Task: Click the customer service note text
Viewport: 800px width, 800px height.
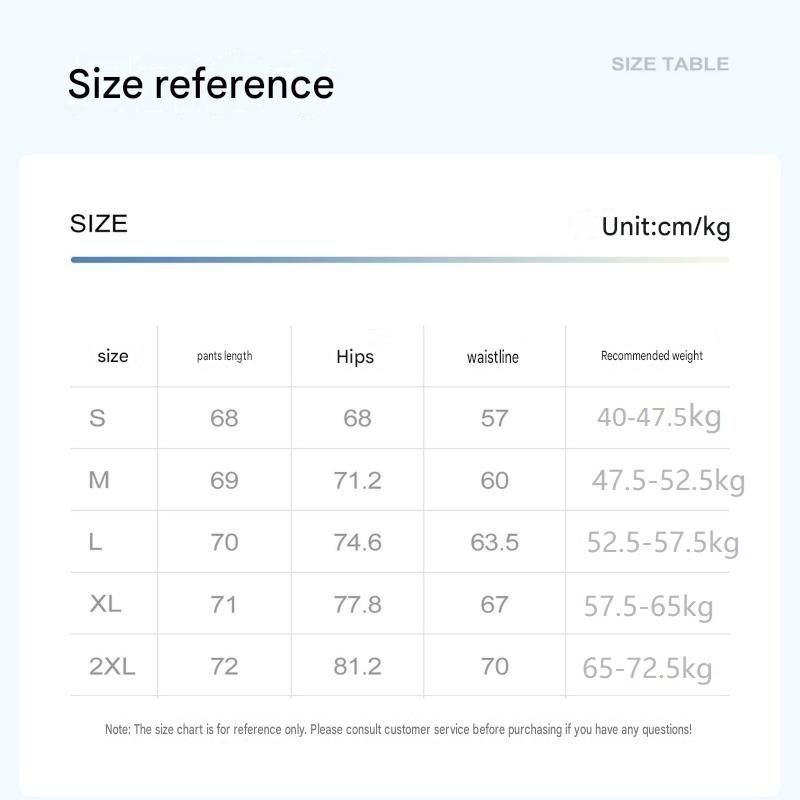Action: (x=398, y=730)
